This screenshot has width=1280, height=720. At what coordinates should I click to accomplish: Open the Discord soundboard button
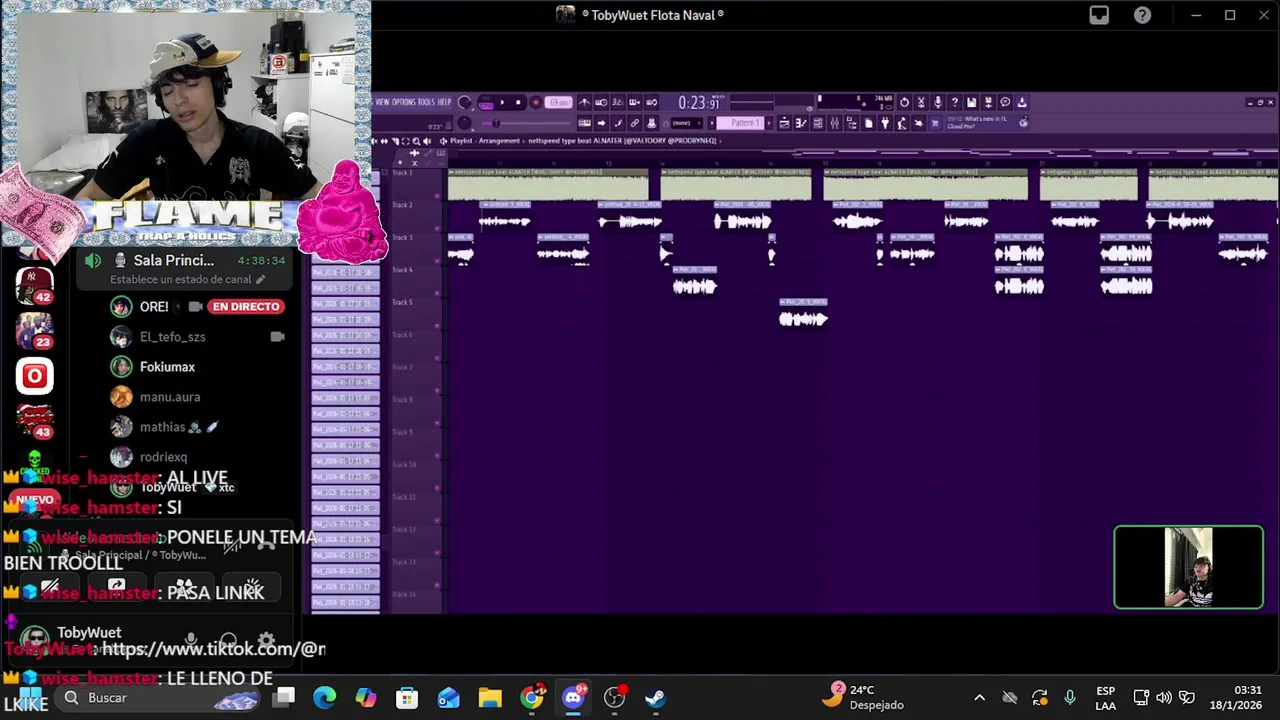tap(252, 588)
